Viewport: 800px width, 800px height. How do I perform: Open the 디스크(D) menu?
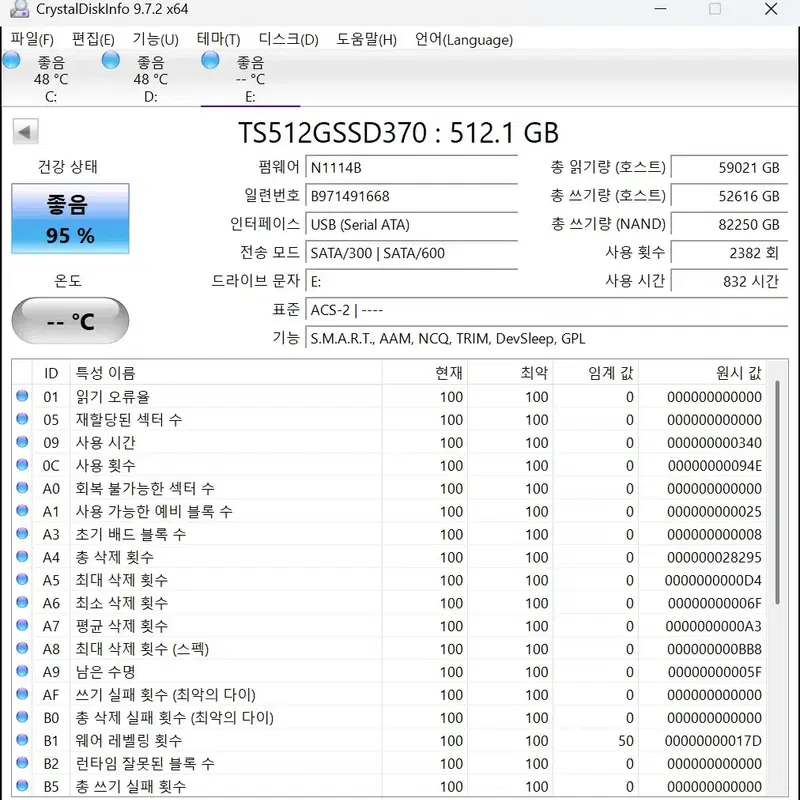tap(288, 39)
